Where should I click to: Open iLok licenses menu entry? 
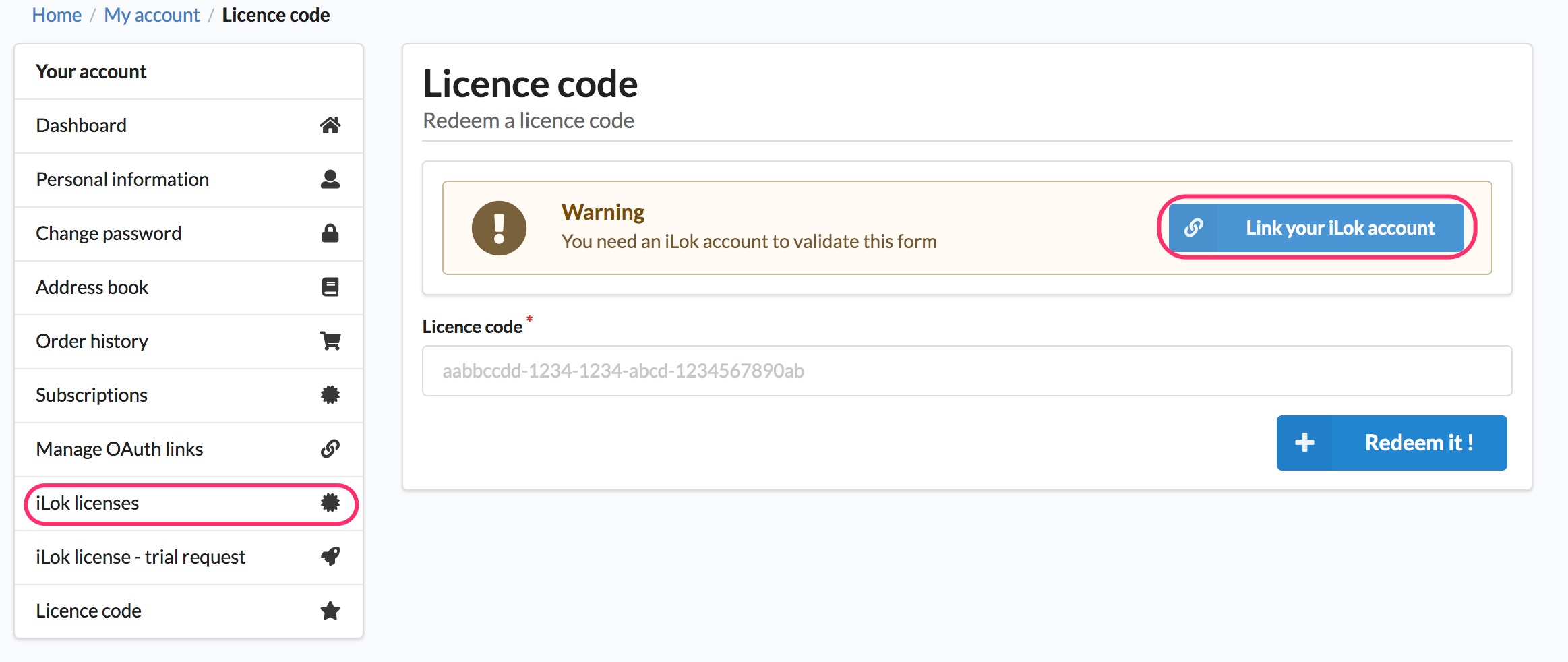88,503
